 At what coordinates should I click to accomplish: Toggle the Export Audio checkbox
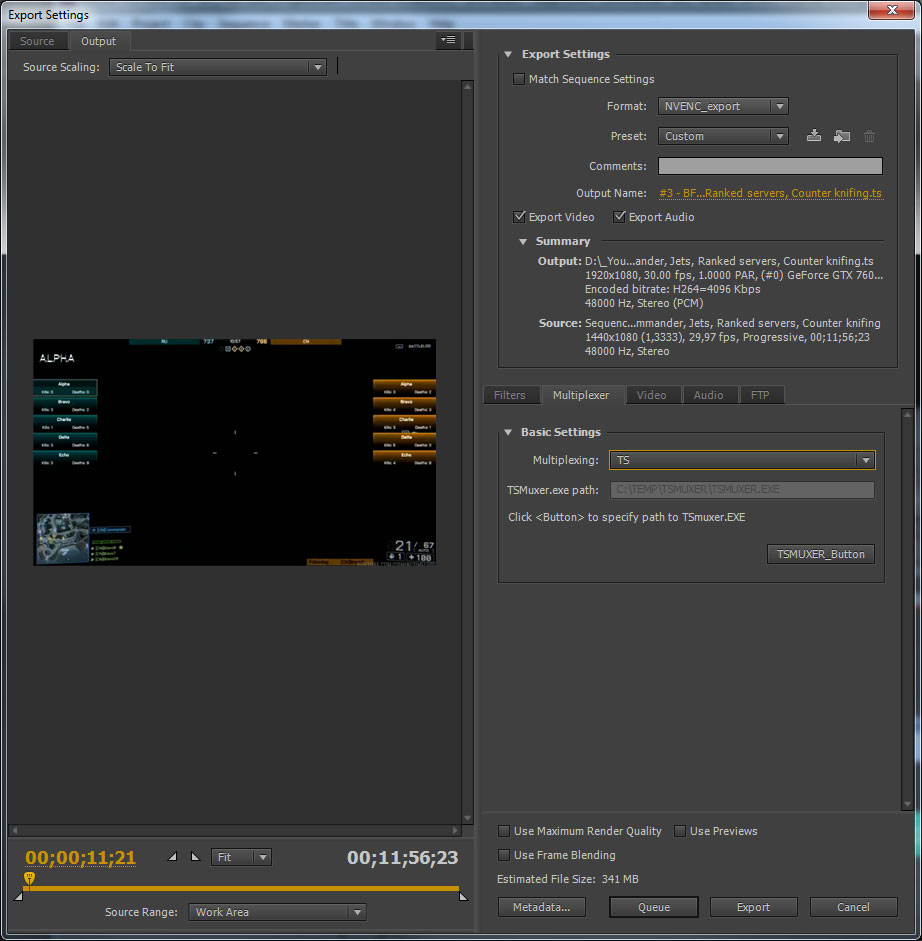619,217
